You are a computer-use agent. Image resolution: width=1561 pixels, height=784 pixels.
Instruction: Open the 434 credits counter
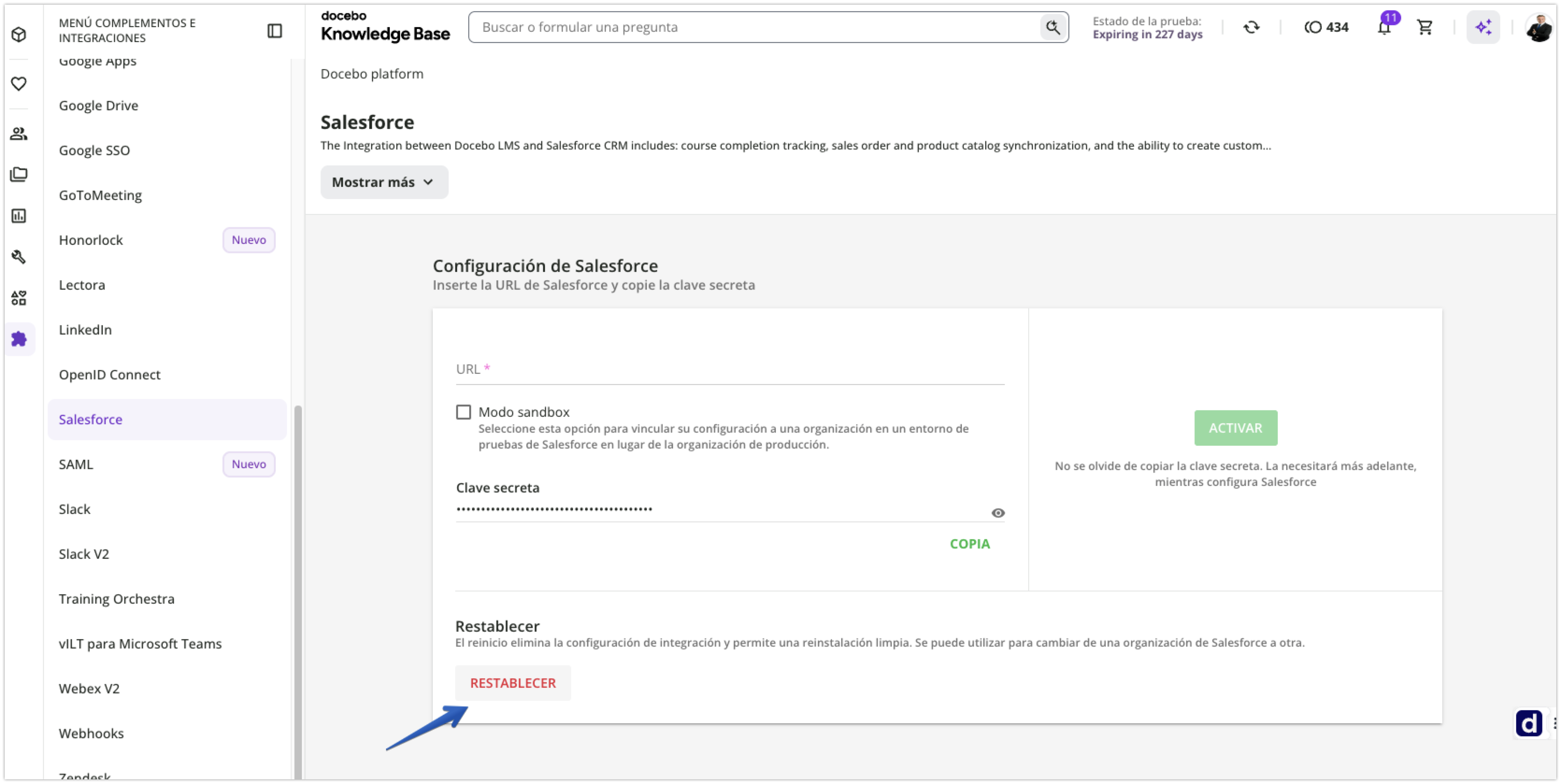coord(1326,27)
